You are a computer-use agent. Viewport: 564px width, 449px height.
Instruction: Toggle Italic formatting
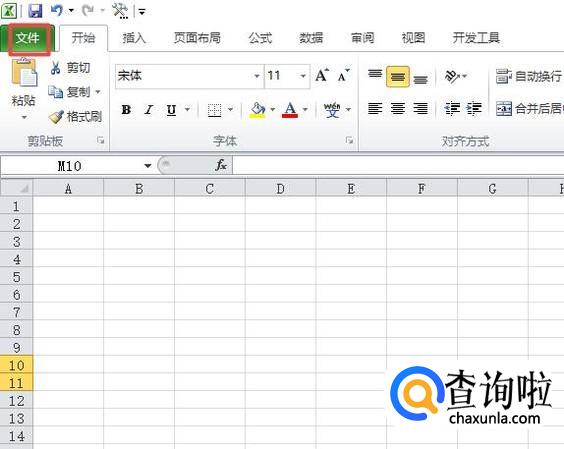[149, 109]
